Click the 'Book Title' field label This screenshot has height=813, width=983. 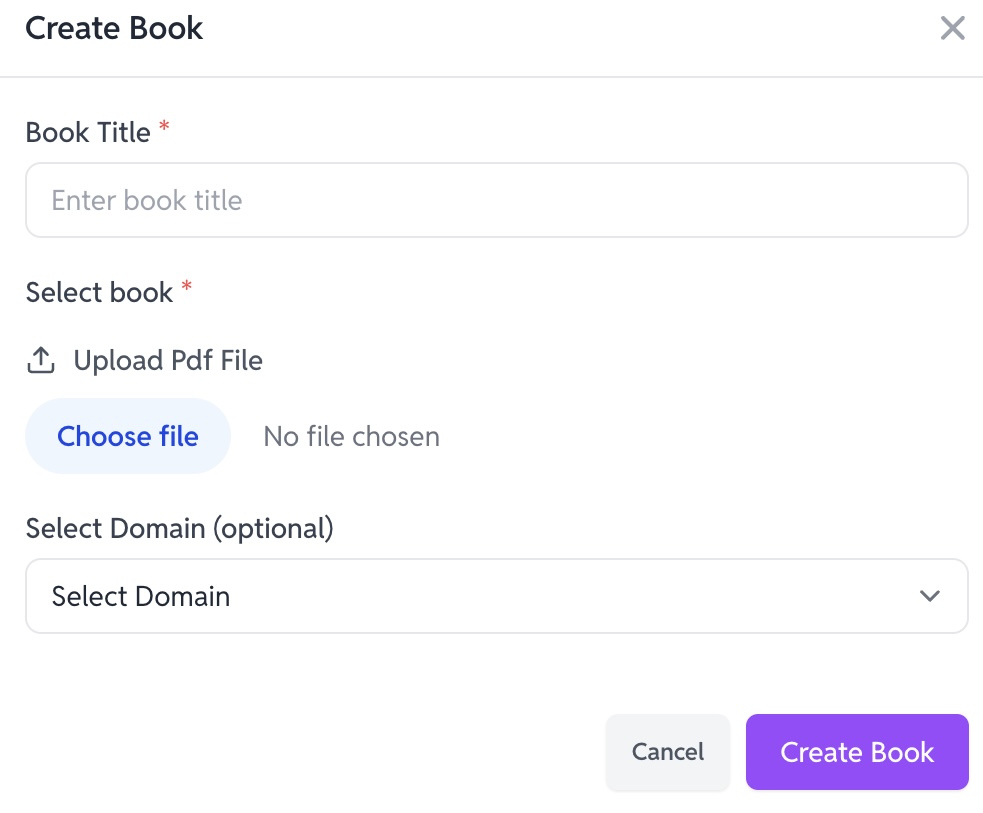pos(88,132)
